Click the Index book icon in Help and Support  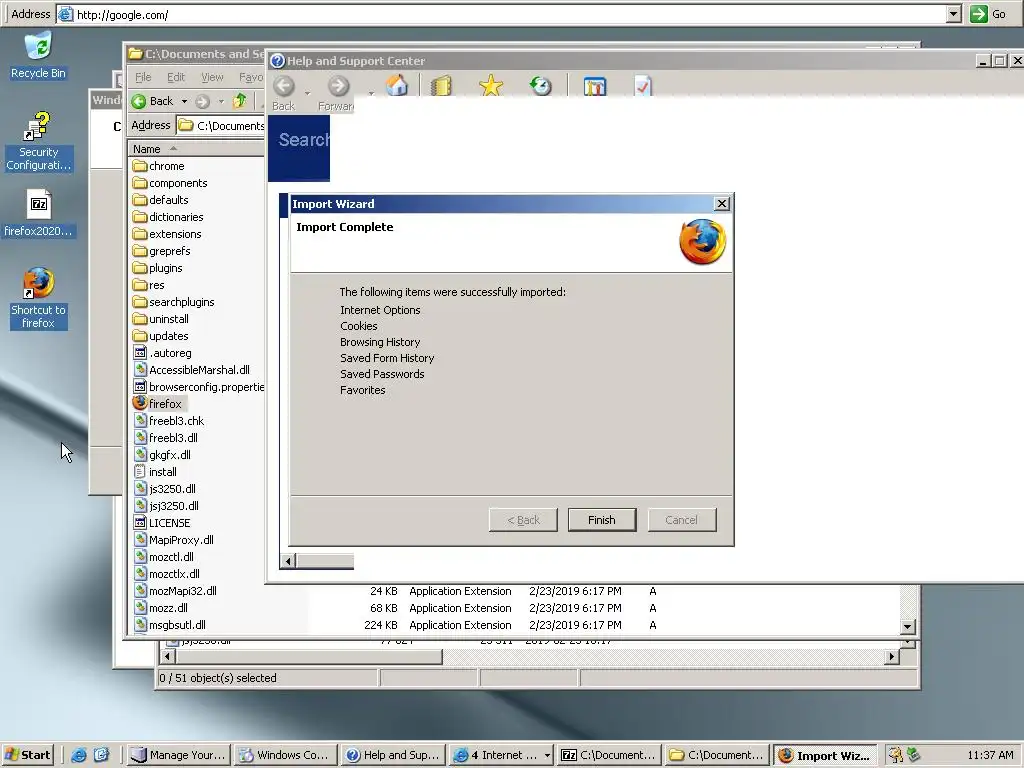442,86
